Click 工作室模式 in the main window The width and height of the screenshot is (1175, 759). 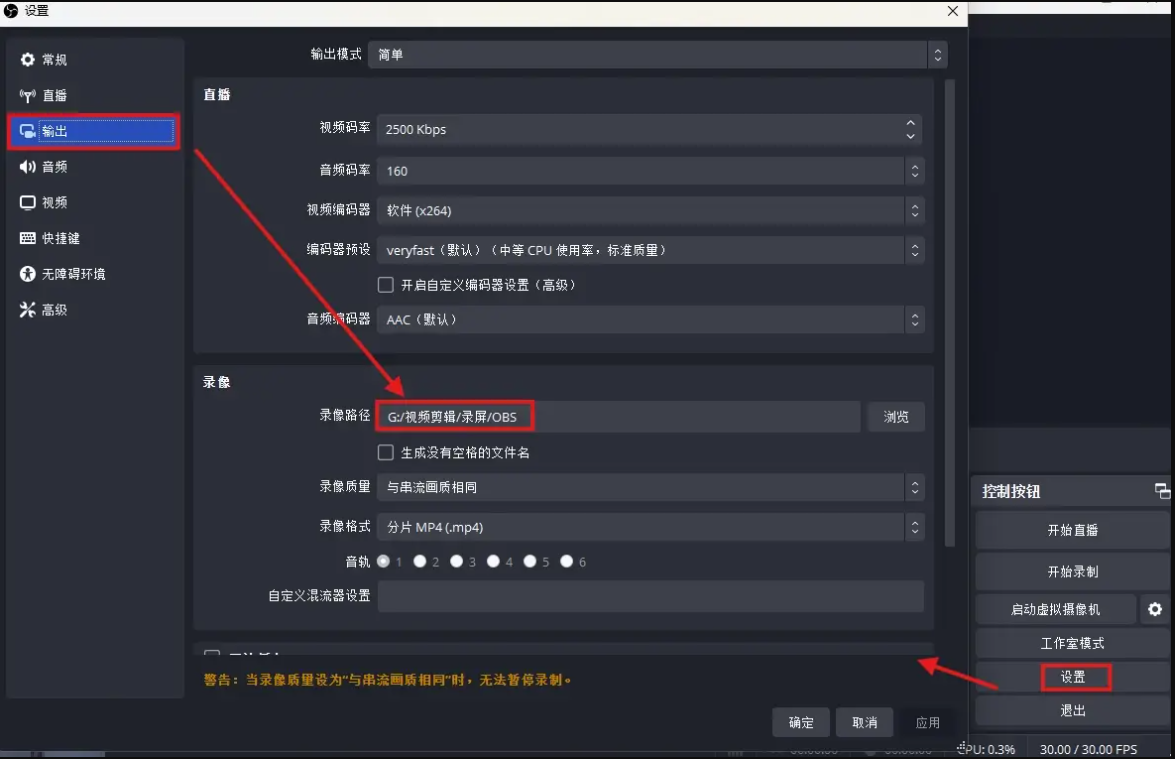click(x=1072, y=643)
